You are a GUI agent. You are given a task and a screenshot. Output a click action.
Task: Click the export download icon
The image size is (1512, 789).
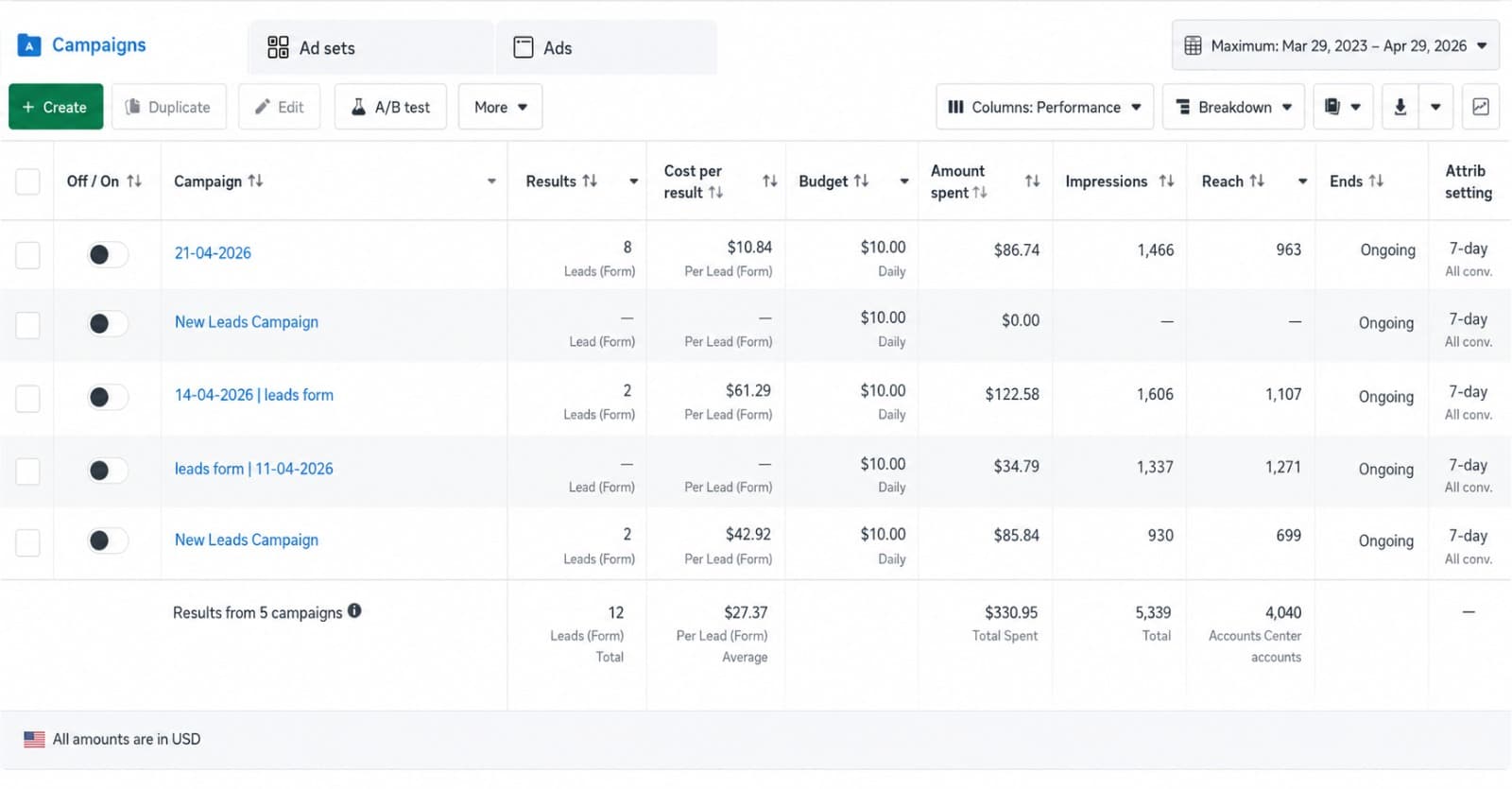point(1400,107)
